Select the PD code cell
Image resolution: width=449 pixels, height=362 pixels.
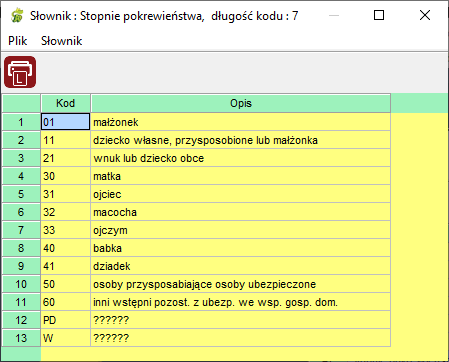66,320
